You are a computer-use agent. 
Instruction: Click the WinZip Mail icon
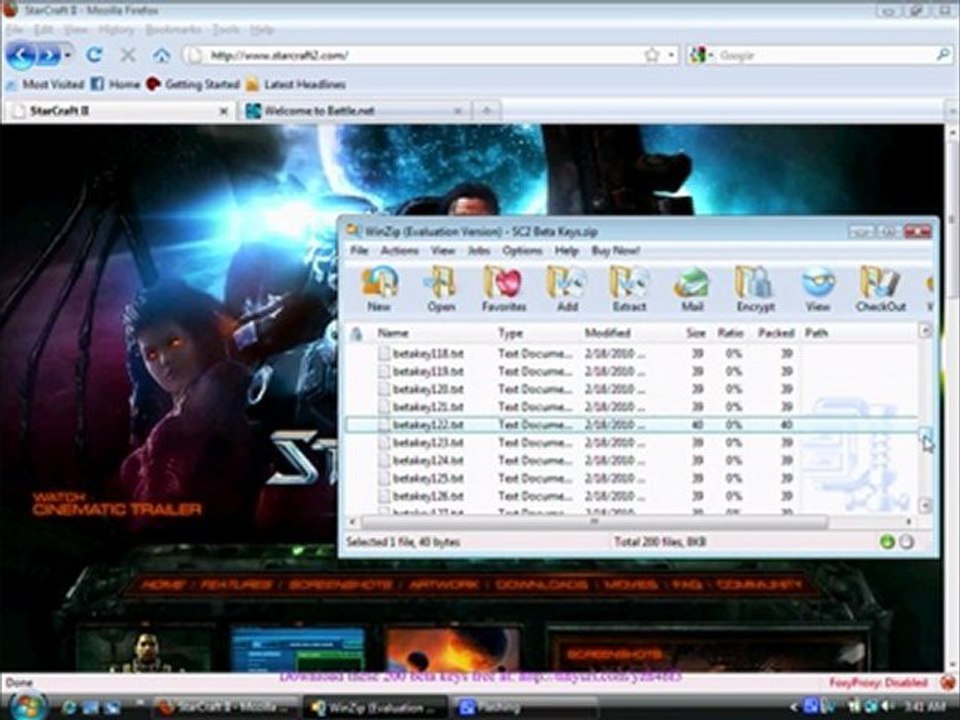point(692,289)
